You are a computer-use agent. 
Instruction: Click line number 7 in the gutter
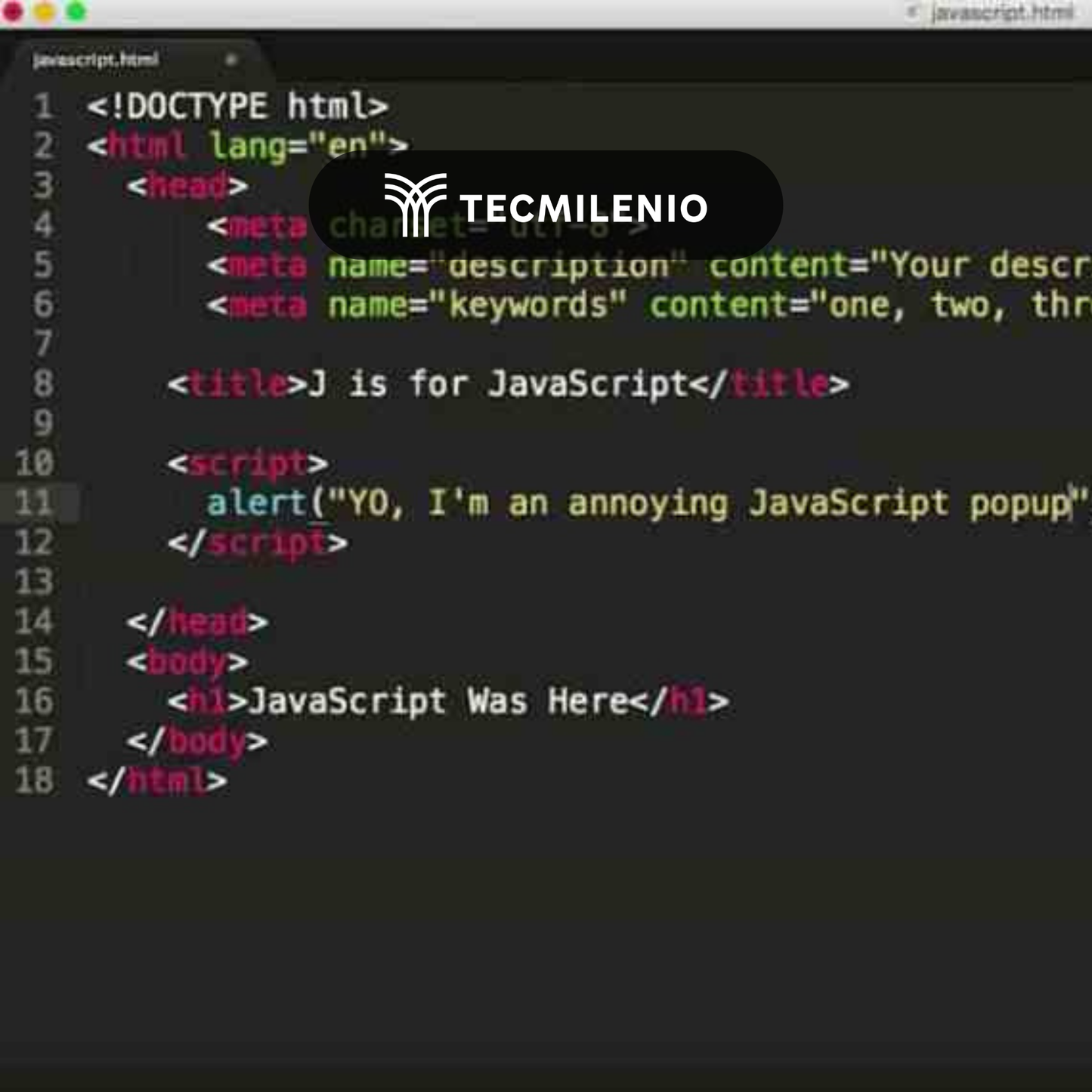coord(43,345)
